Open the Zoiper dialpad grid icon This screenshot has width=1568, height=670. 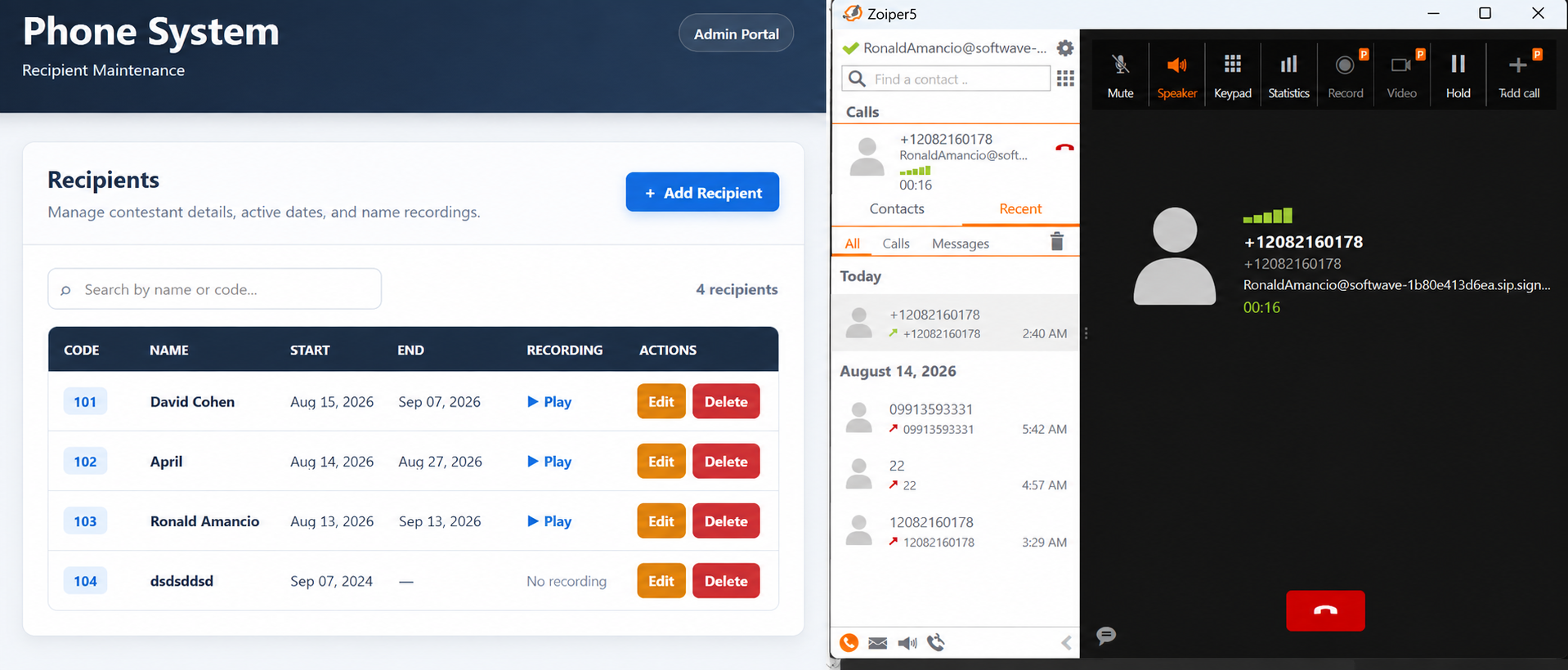coord(1065,78)
